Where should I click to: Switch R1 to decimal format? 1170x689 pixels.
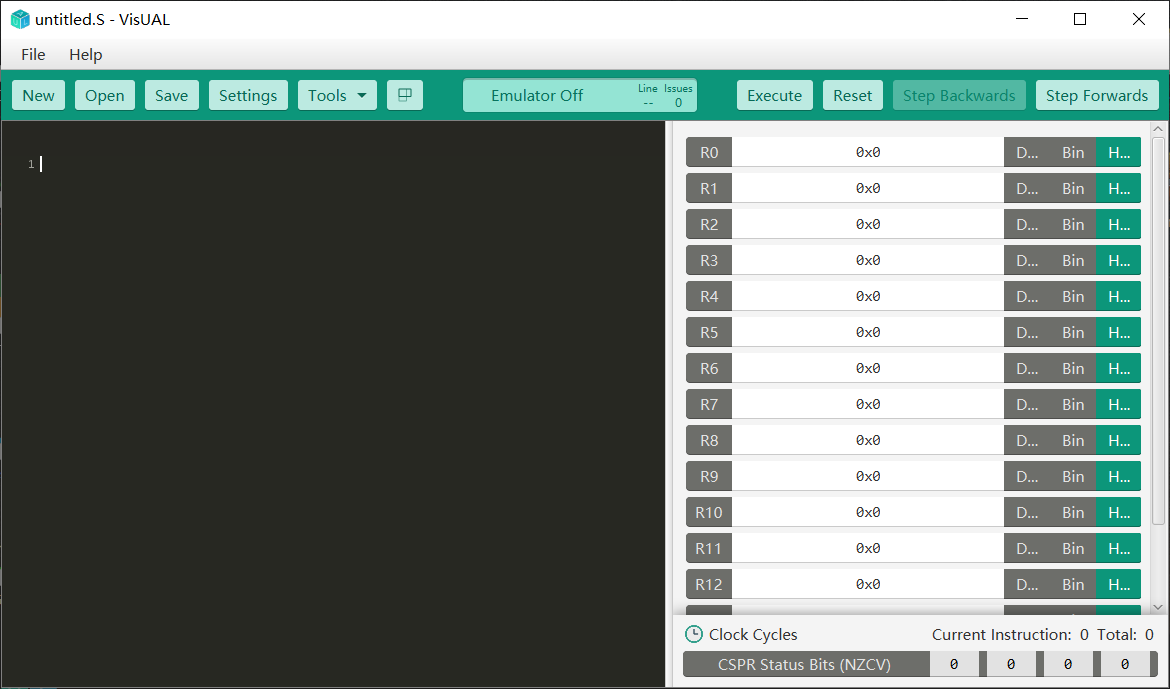click(x=1027, y=188)
